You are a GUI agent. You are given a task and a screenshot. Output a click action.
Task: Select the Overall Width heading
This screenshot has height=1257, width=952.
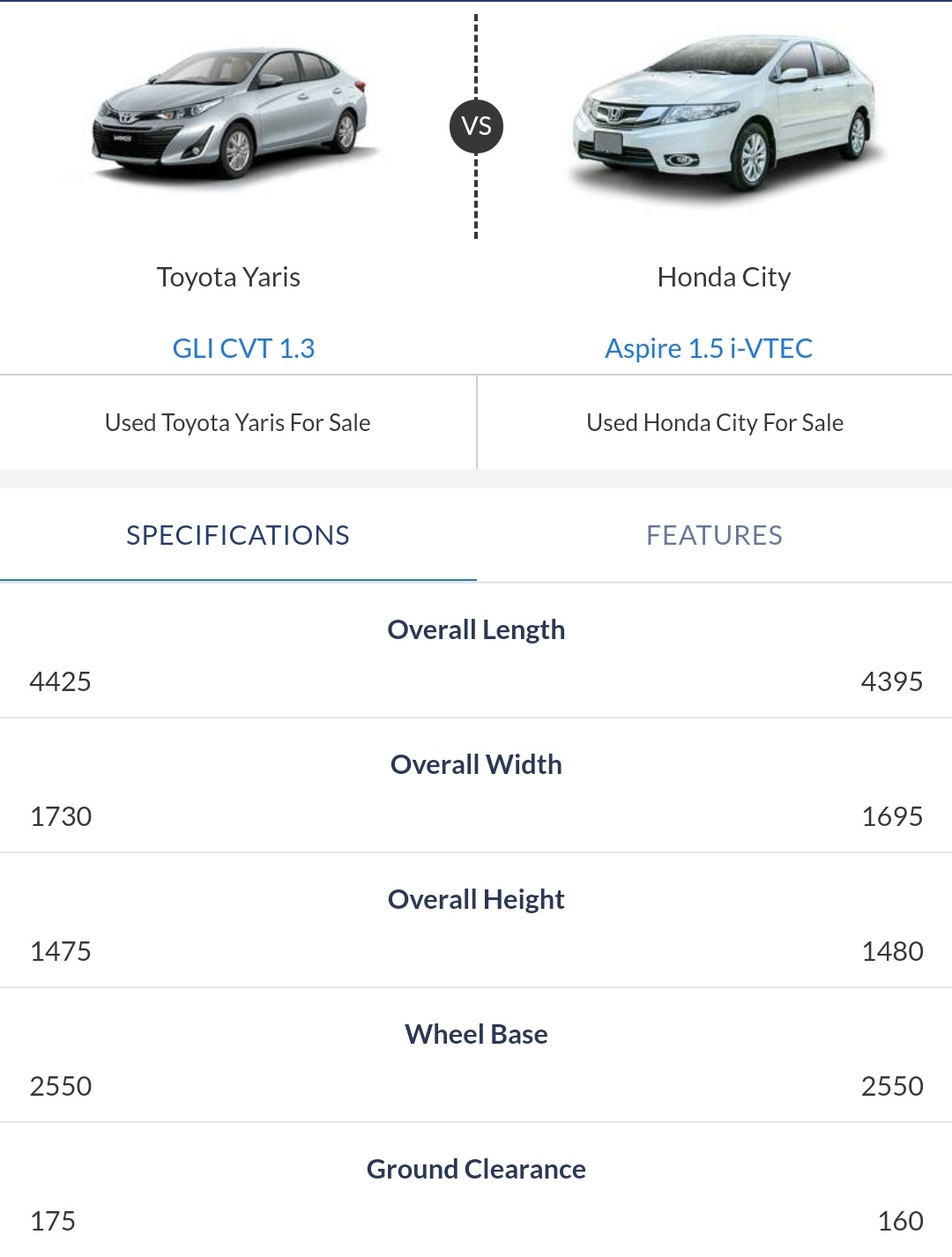[x=476, y=764]
